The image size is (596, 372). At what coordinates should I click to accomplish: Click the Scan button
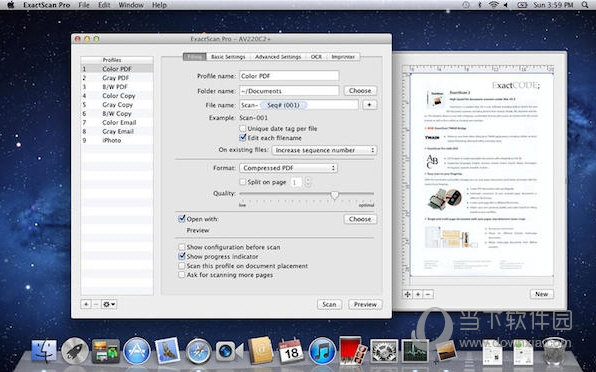pyautogui.click(x=329, y=304)
